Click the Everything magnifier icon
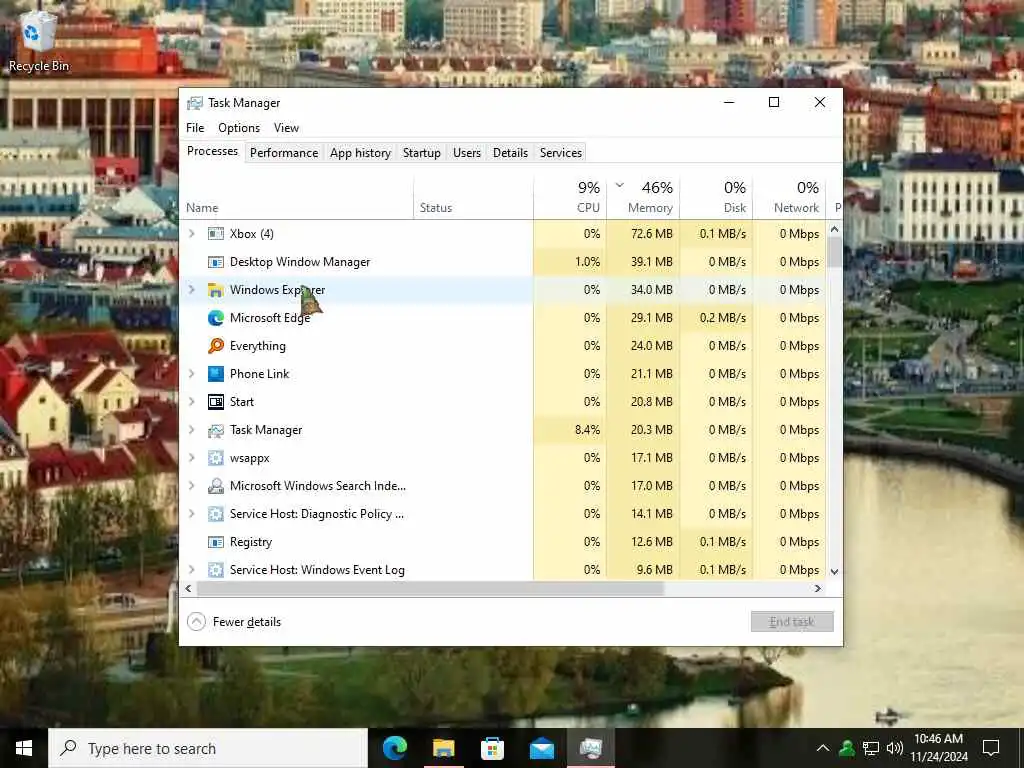 tap(216, 345)
